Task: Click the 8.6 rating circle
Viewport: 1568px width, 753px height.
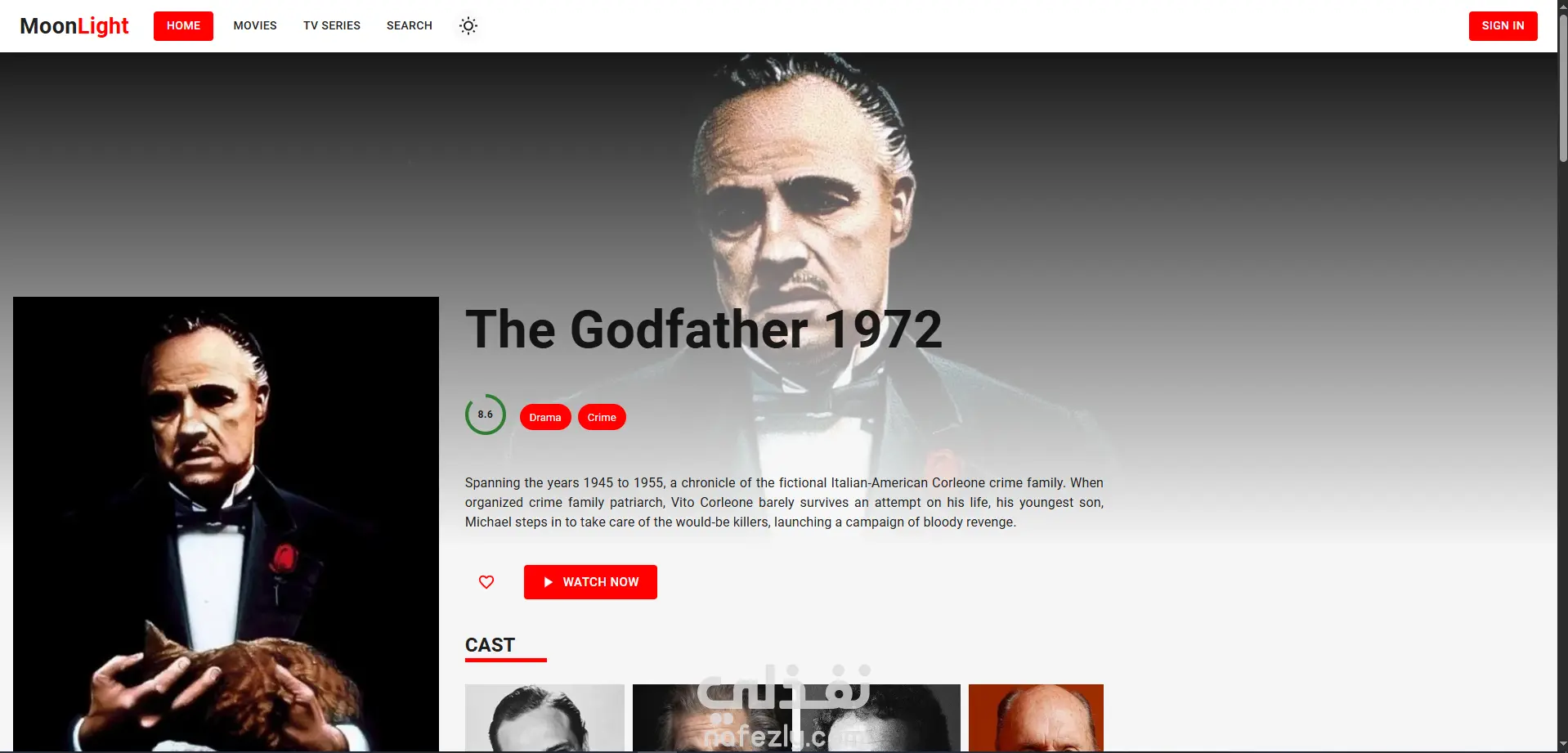Action: (486, 415)
